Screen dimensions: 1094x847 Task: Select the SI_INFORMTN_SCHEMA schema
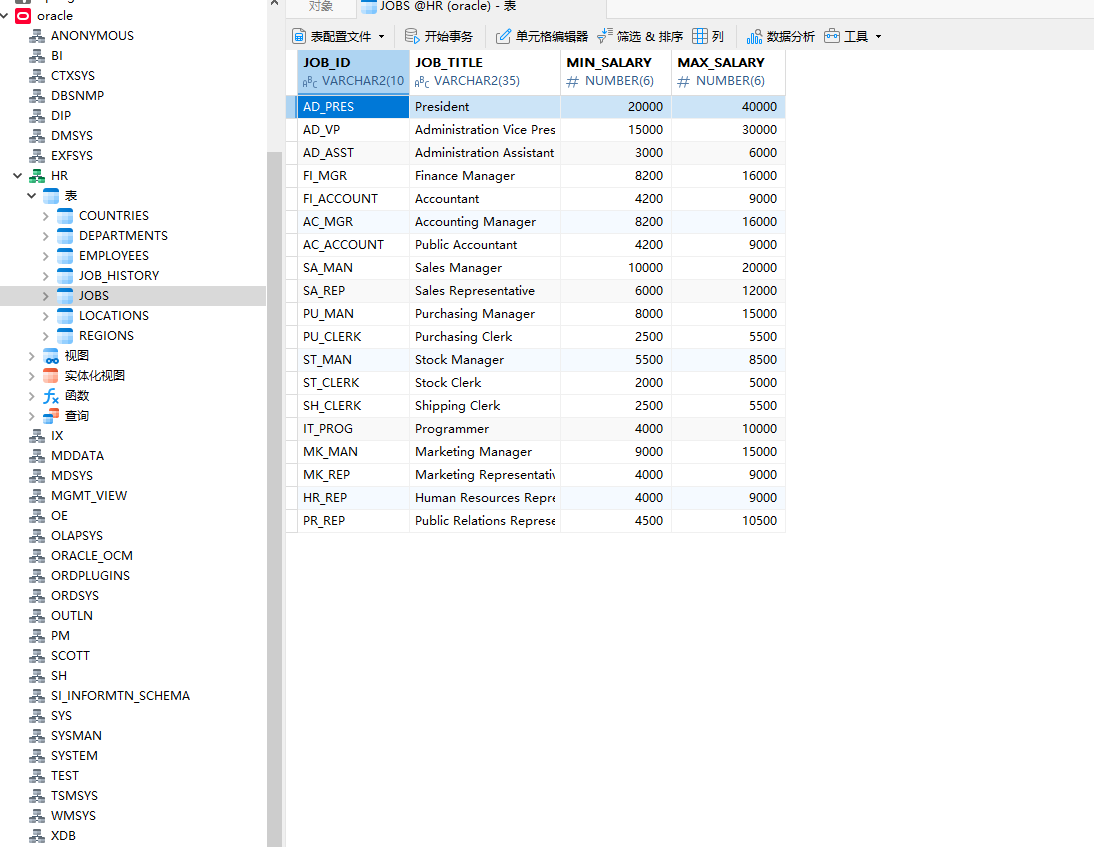pyautogui.click(x=120, y=696)
